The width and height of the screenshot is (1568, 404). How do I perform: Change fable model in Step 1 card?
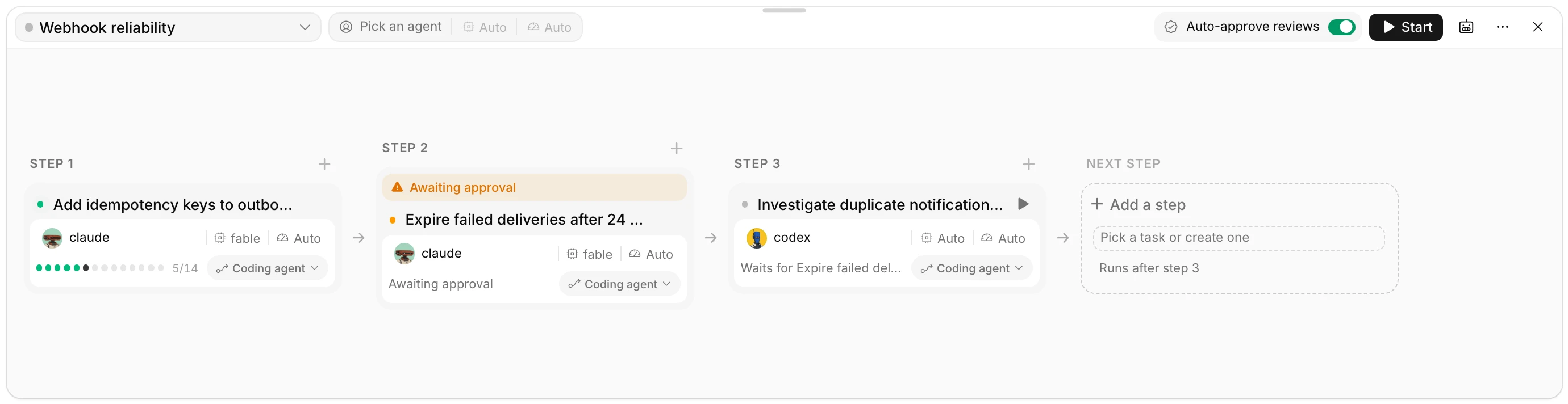(x=237, y=238)
